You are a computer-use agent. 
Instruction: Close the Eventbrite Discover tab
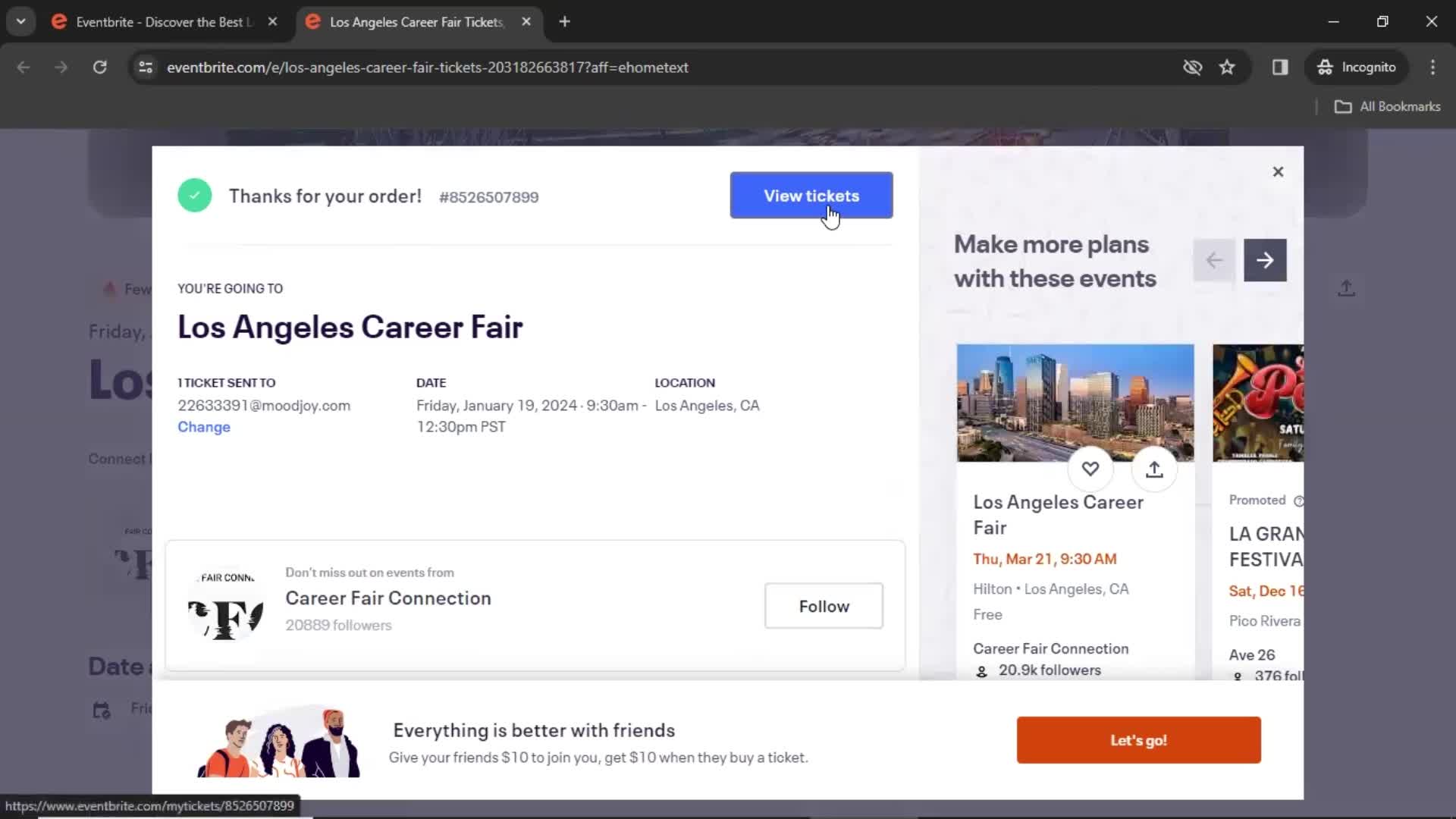coord(272,22)
